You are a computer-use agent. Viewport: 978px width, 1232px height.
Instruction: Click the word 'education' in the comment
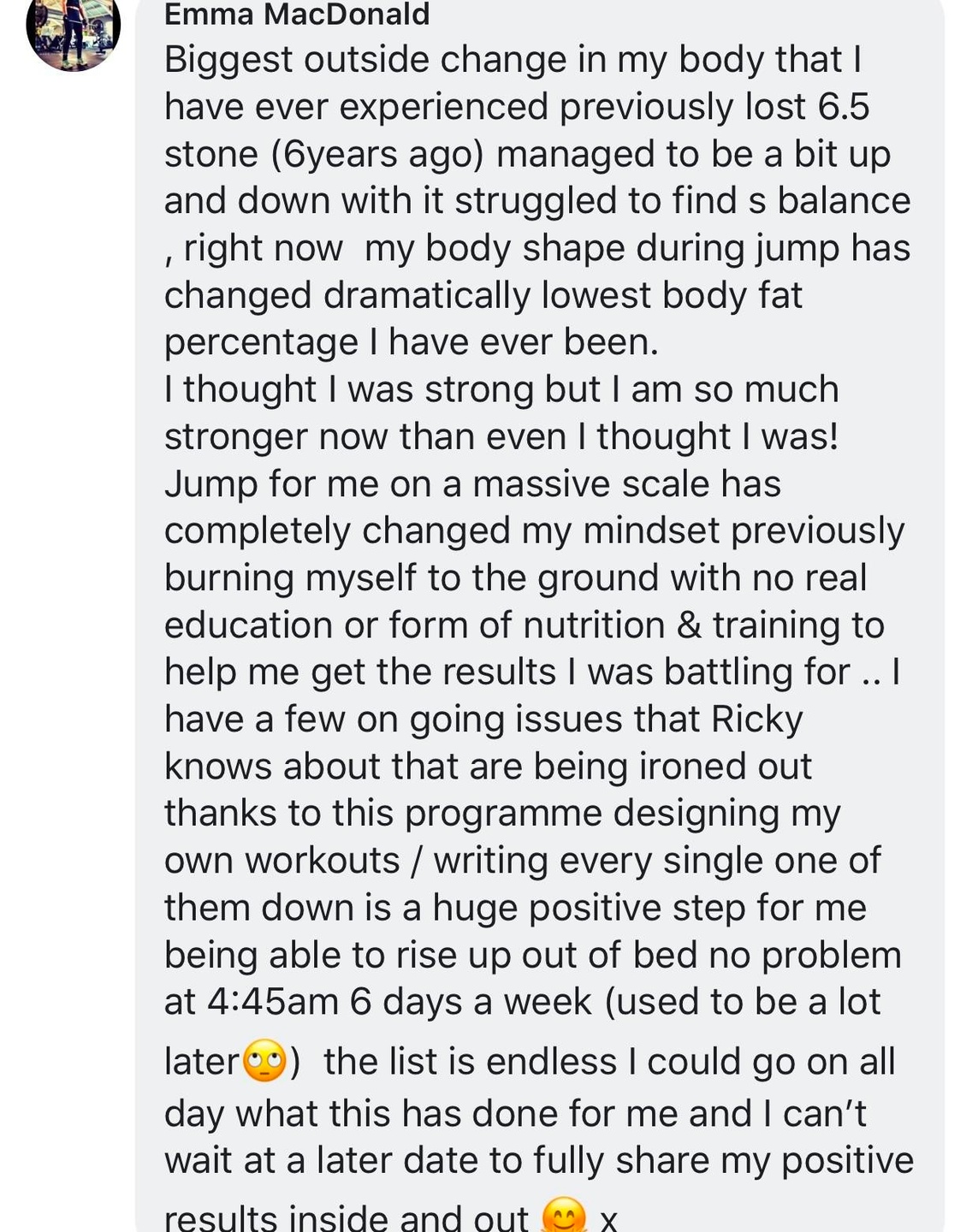248,625
